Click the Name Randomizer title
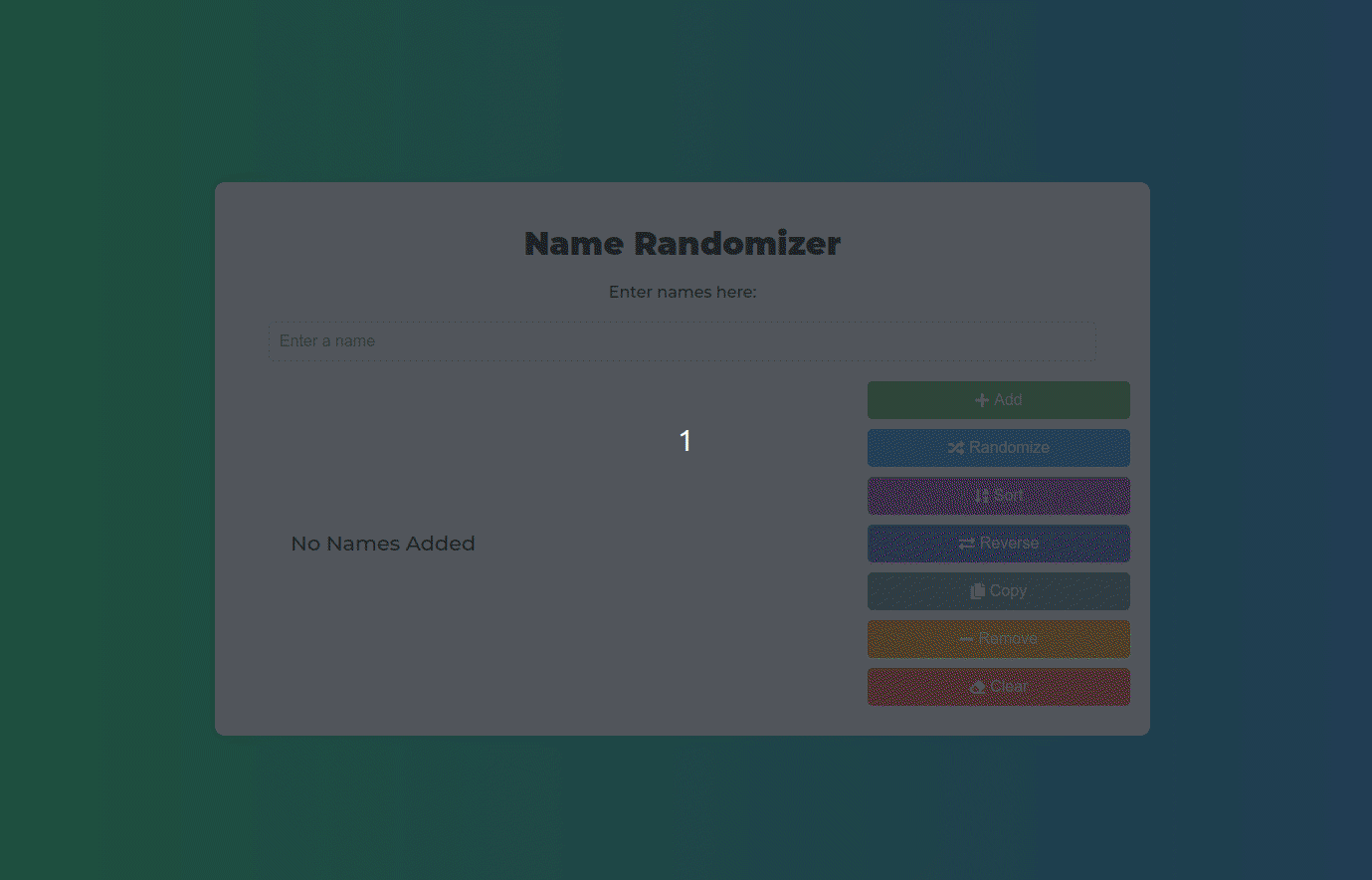The height and width of the screenshot is (880, 1372). [682, 243]
